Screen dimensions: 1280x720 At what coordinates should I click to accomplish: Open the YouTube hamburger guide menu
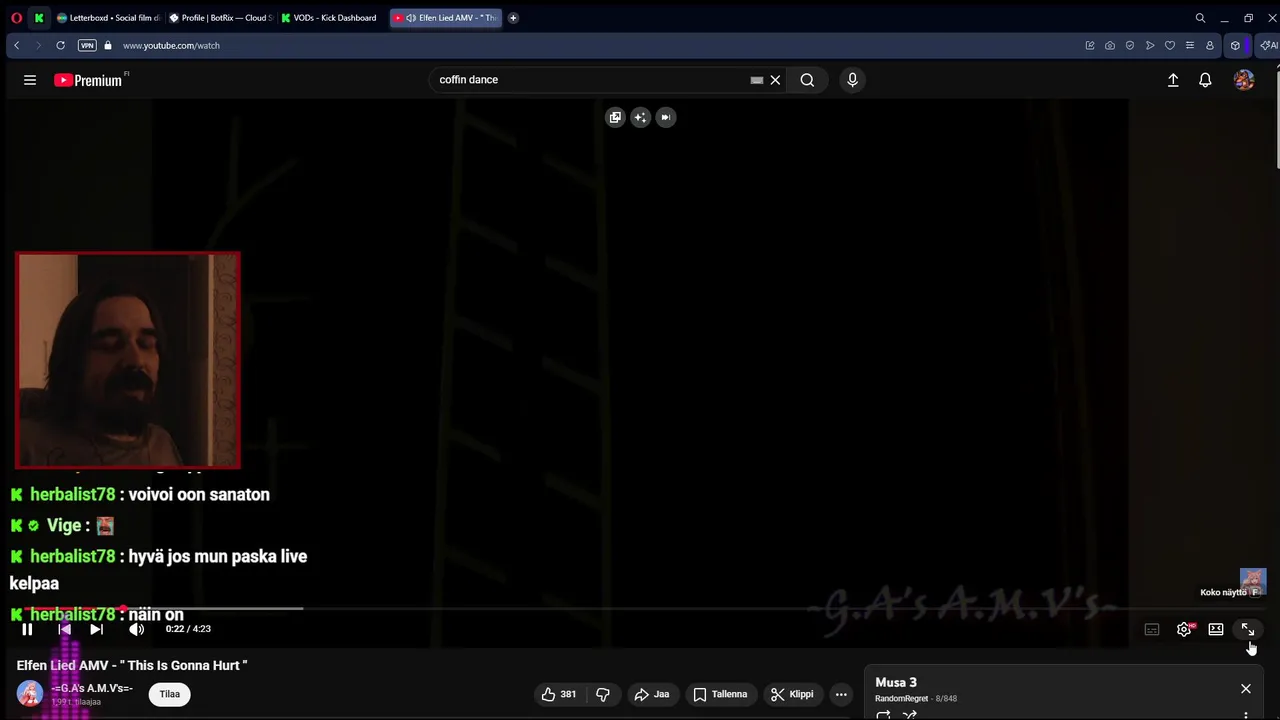(30, 80)
